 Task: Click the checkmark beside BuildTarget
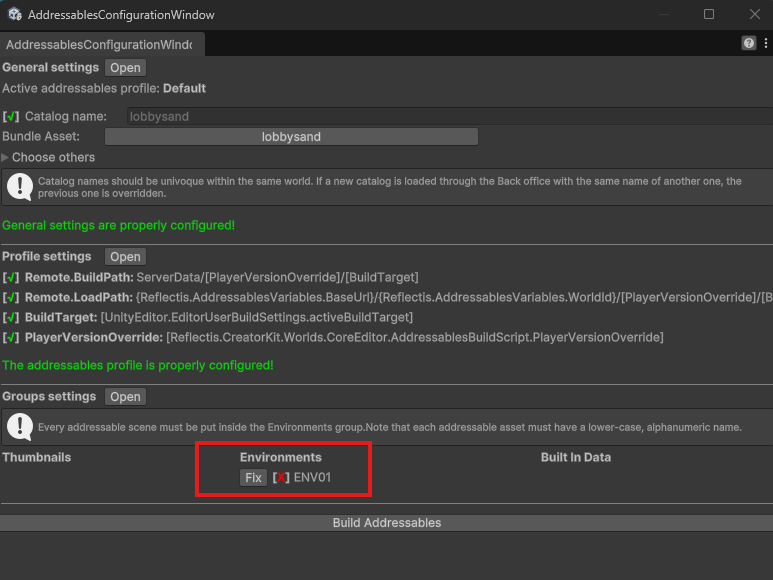pyautogui.click(x=11, y=317)
